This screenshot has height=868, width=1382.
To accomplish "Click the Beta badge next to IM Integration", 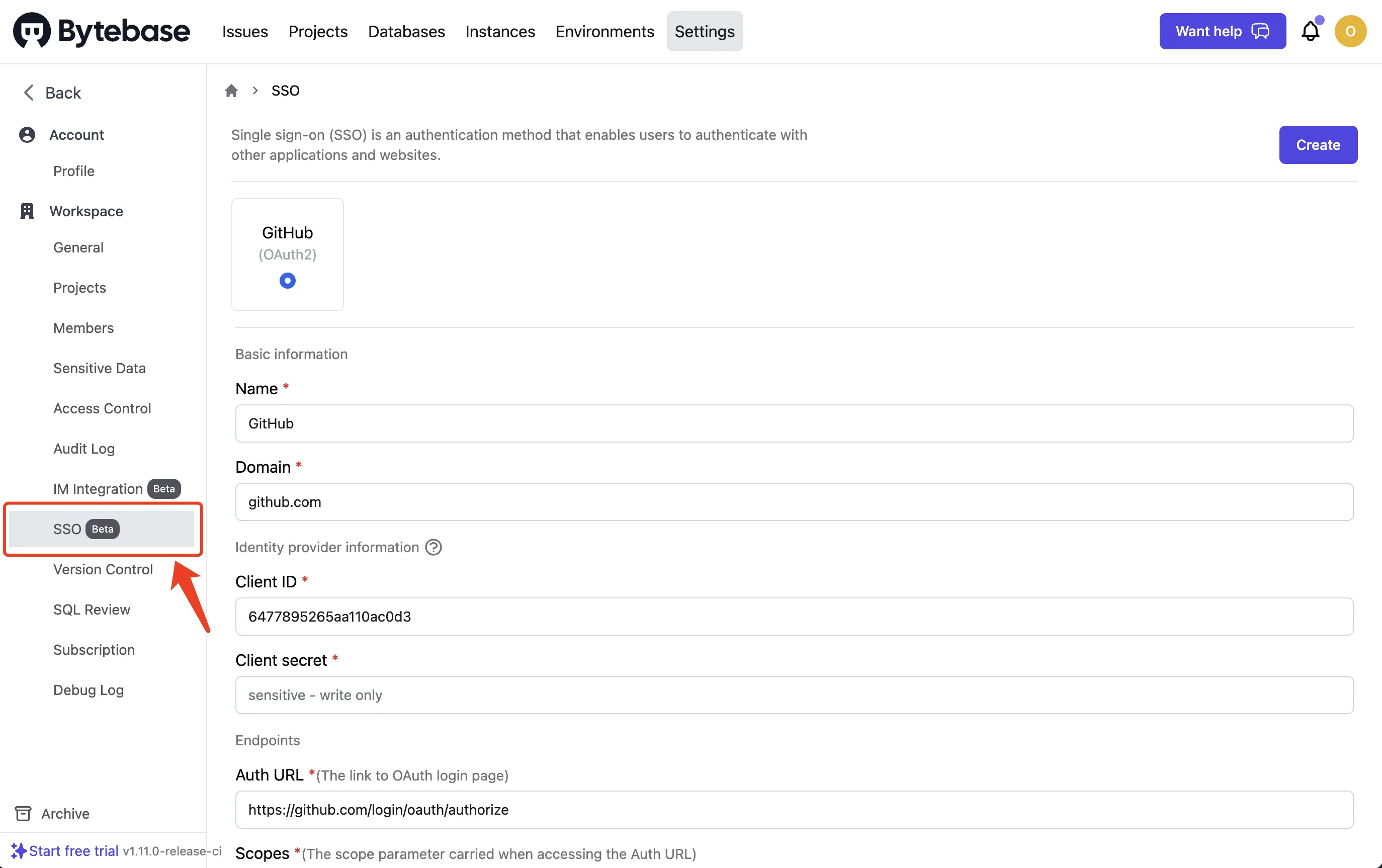I will (163, 488).
